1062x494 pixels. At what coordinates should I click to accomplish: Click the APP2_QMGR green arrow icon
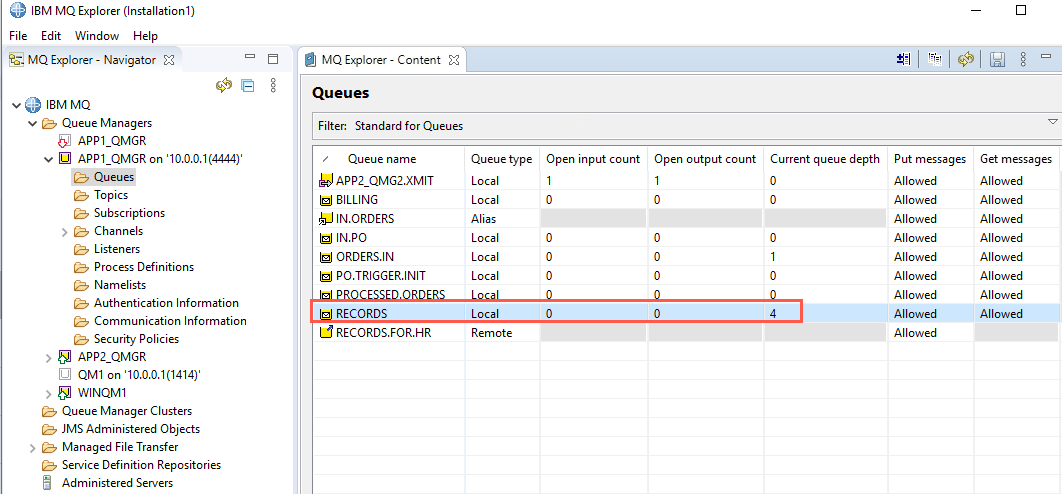(65, 356)
